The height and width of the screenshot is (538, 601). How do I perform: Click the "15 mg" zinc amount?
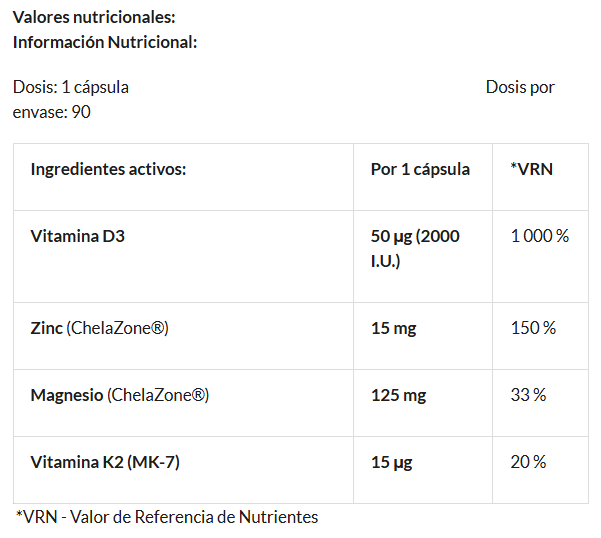click(393, 328)
